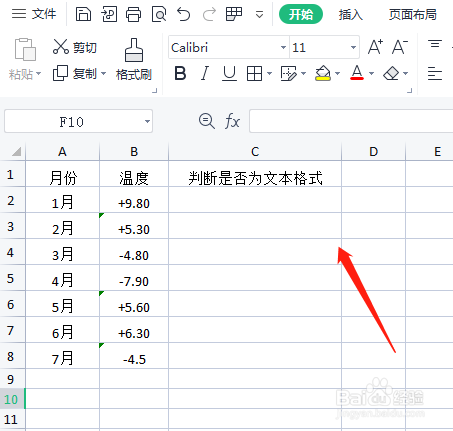This screenshot has width=453, height=431.
Task: Select column B header
Action: pos(134,152)
